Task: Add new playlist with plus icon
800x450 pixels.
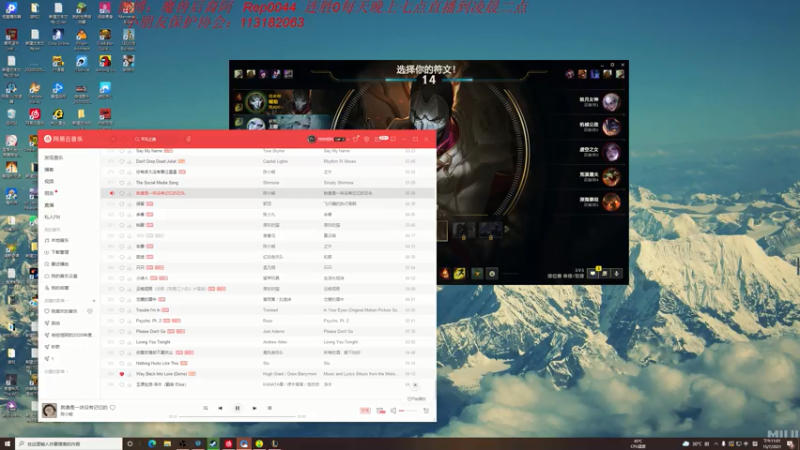Action: (x=94, y=301)
